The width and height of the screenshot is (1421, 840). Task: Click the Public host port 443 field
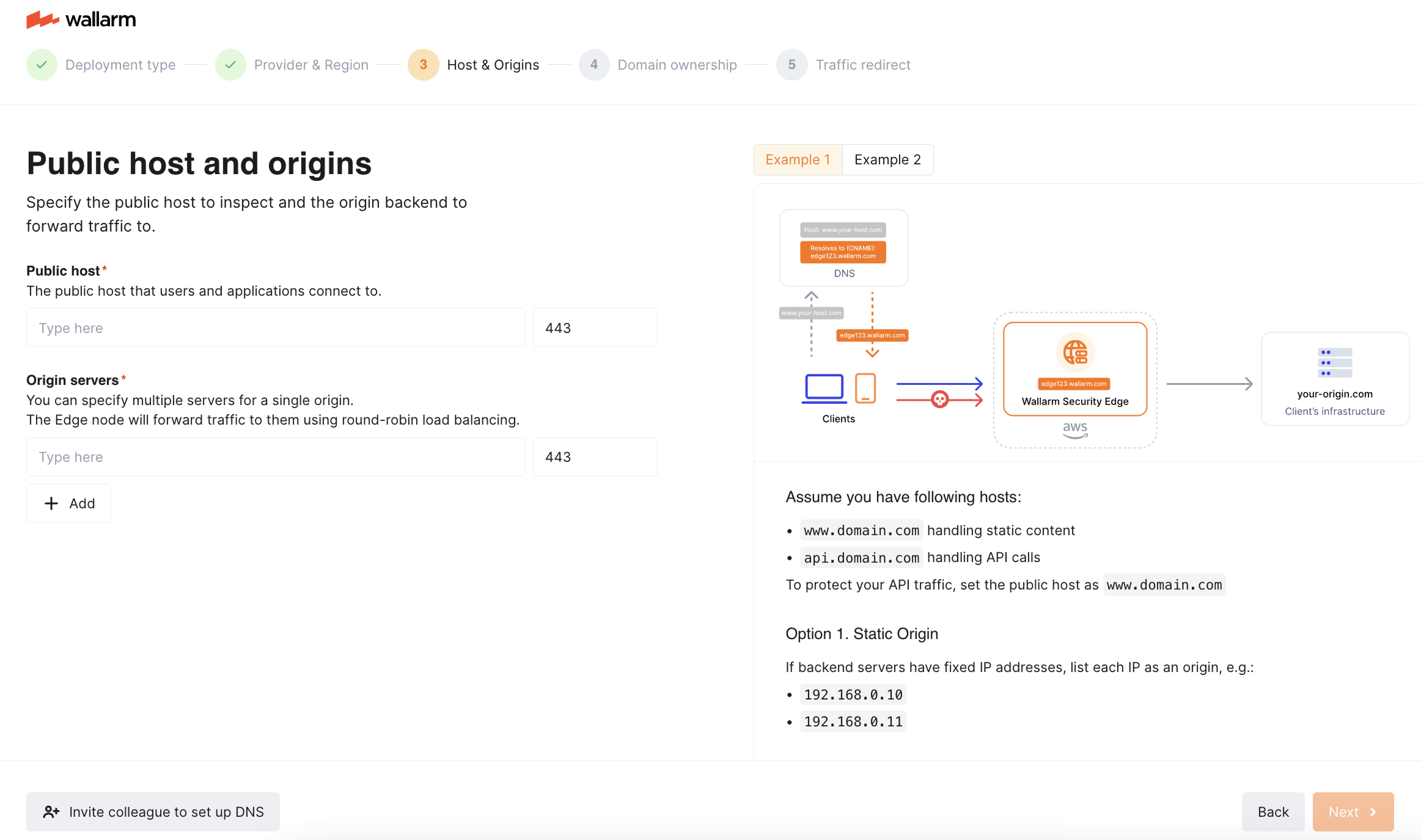coord(595,328)
